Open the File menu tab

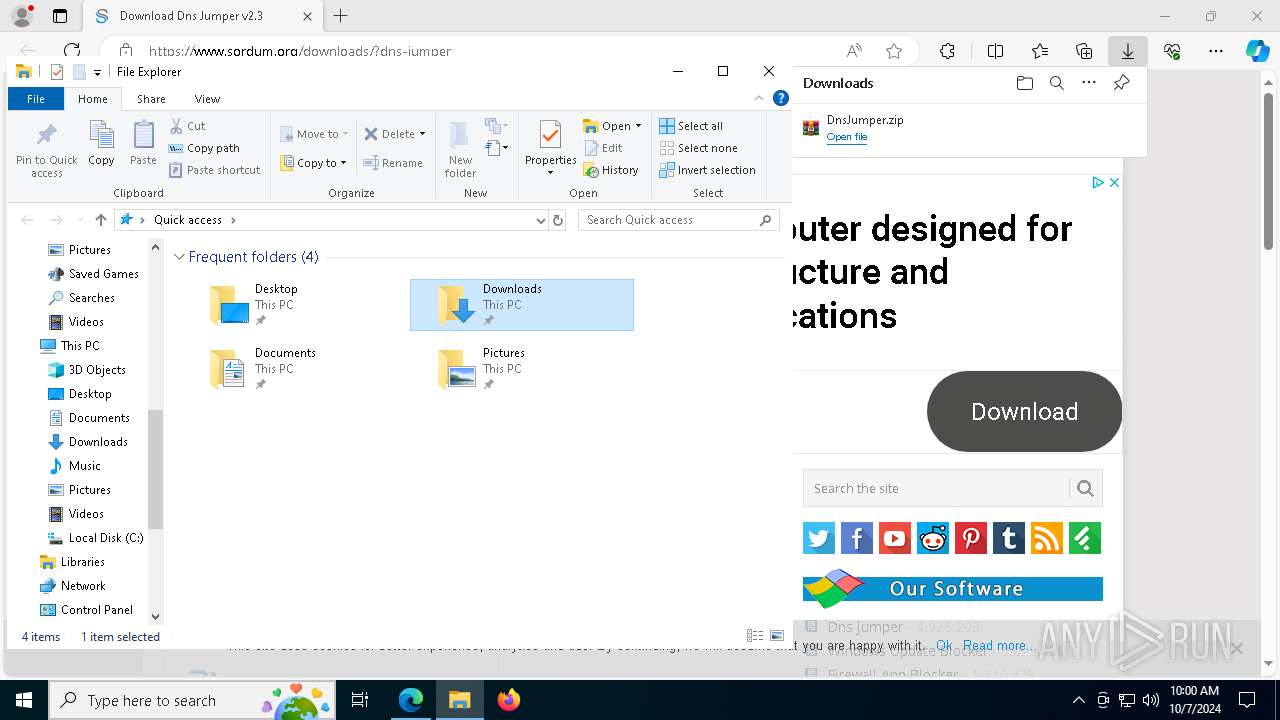(x=36, y=99)
